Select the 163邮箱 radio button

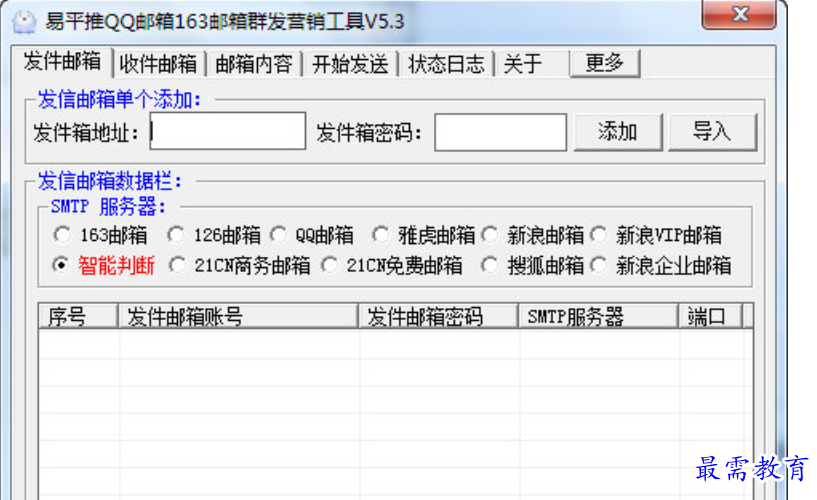pyautogui.click(x=62, y=234)
